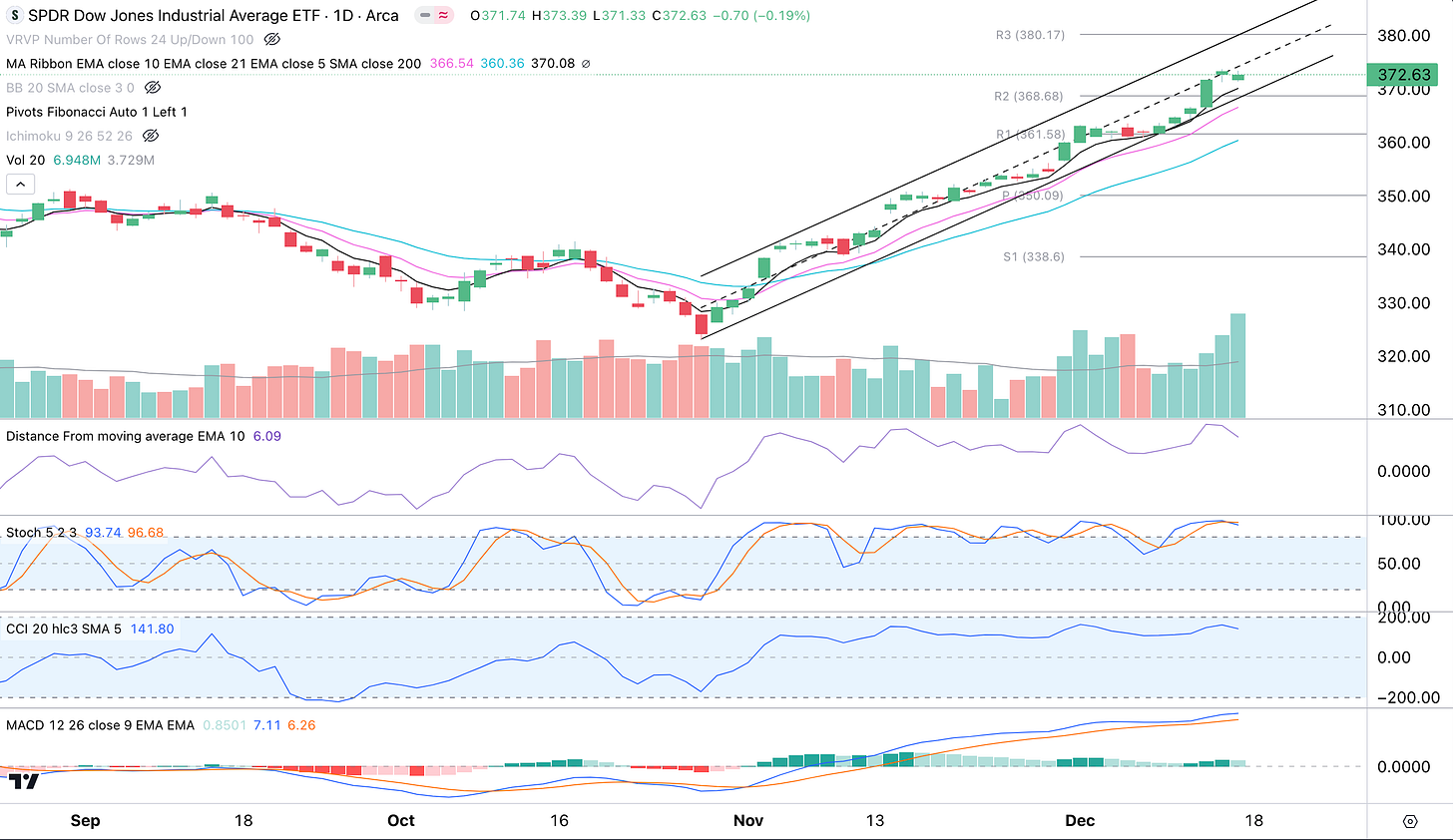Select the Vol 20 indicator legend

pyautogui.click(x=28, y=160)
